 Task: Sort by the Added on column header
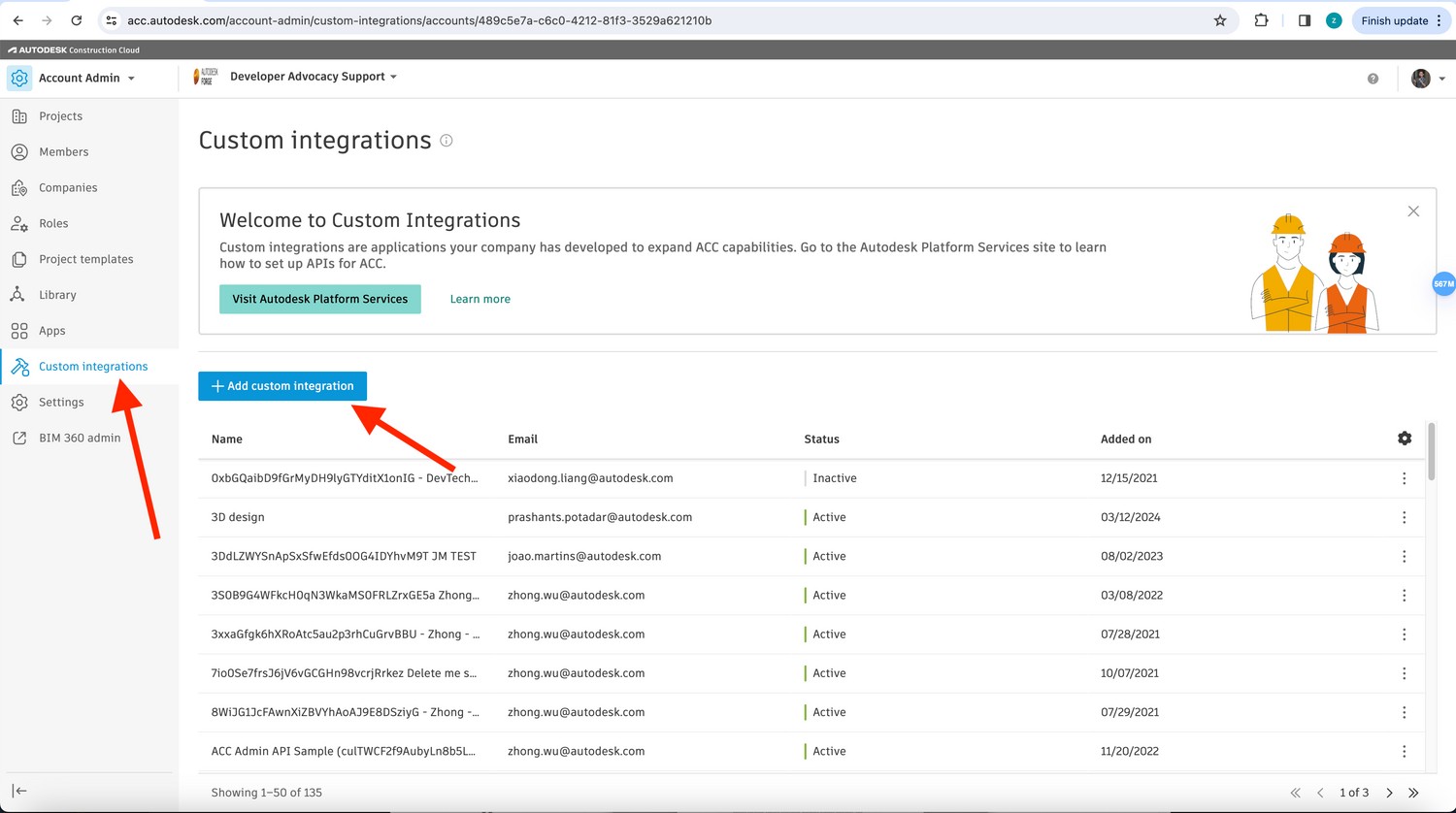click(x=1126, y=439)
